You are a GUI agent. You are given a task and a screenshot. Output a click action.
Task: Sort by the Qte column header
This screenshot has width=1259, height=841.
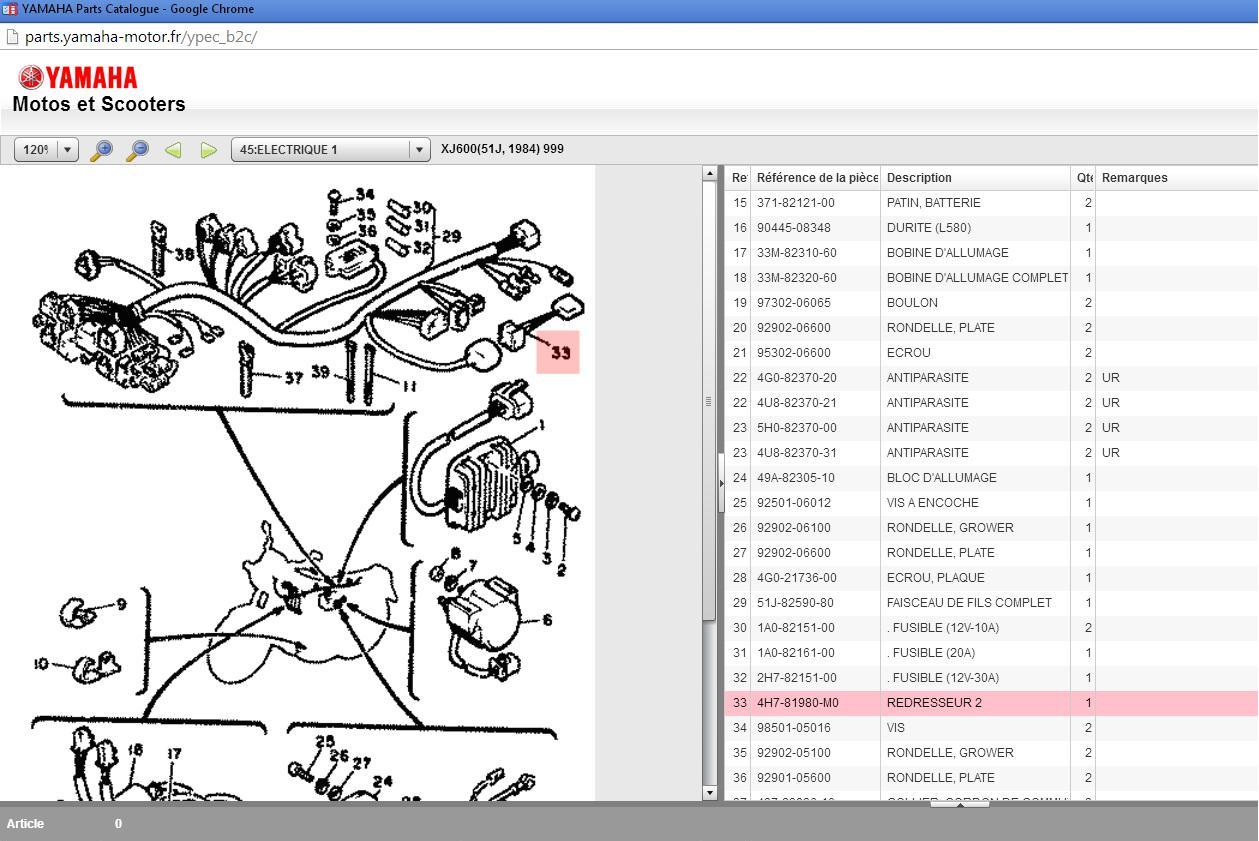tap(1083, 178)
